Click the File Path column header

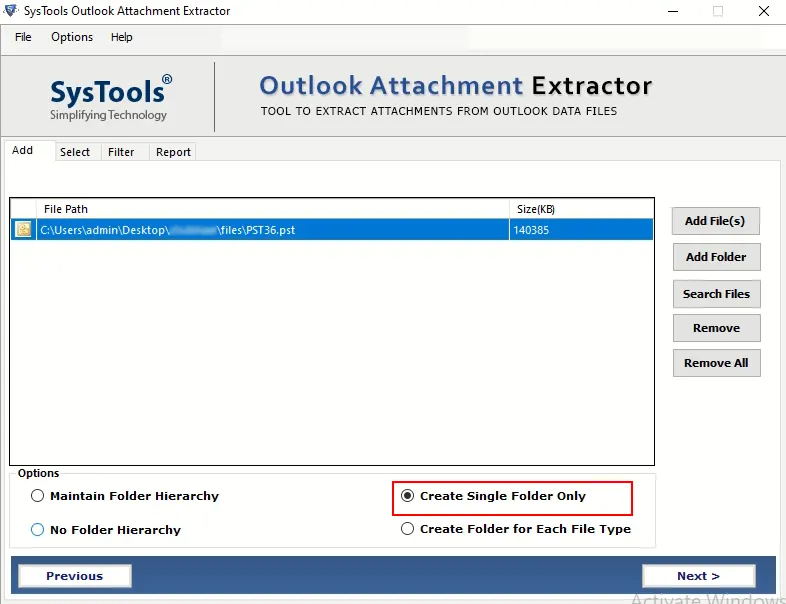pos(273,209)
